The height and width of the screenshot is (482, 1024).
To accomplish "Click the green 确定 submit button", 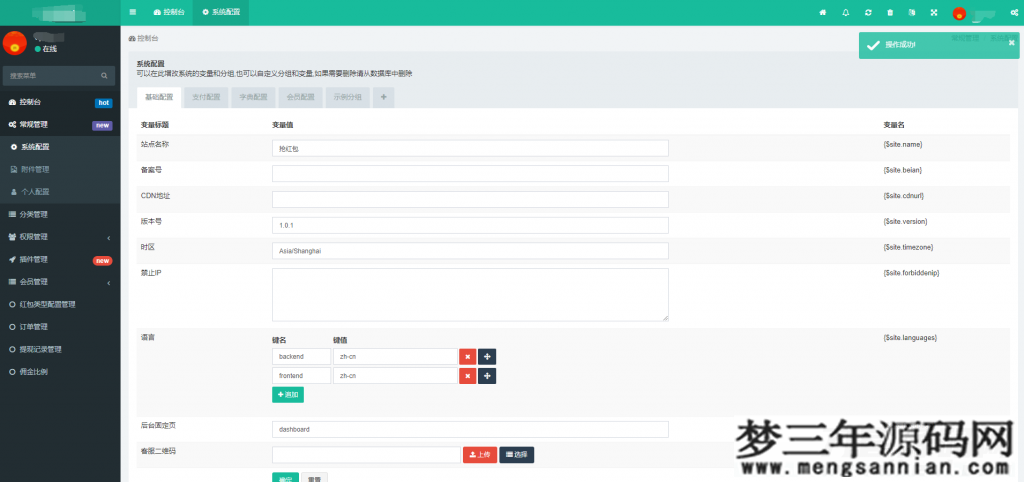I will [285, 477].
